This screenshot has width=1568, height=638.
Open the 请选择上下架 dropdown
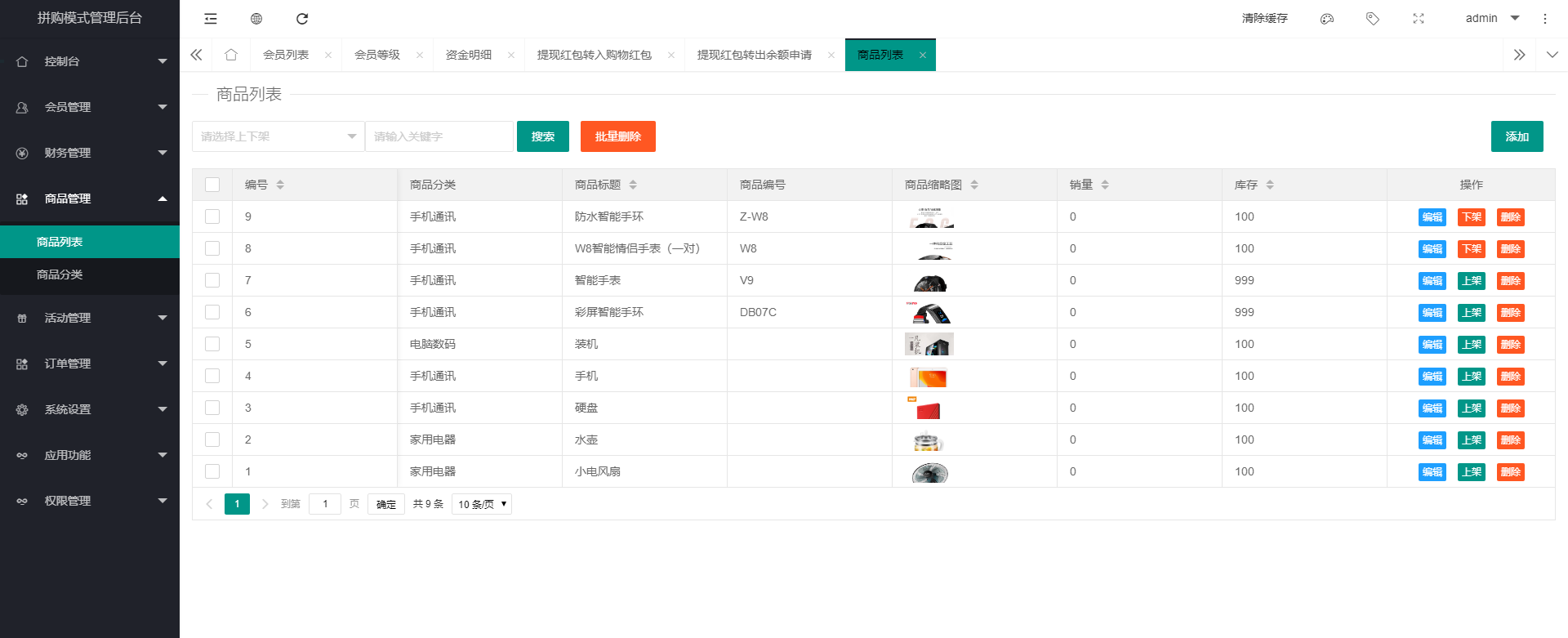pos(278,136)
